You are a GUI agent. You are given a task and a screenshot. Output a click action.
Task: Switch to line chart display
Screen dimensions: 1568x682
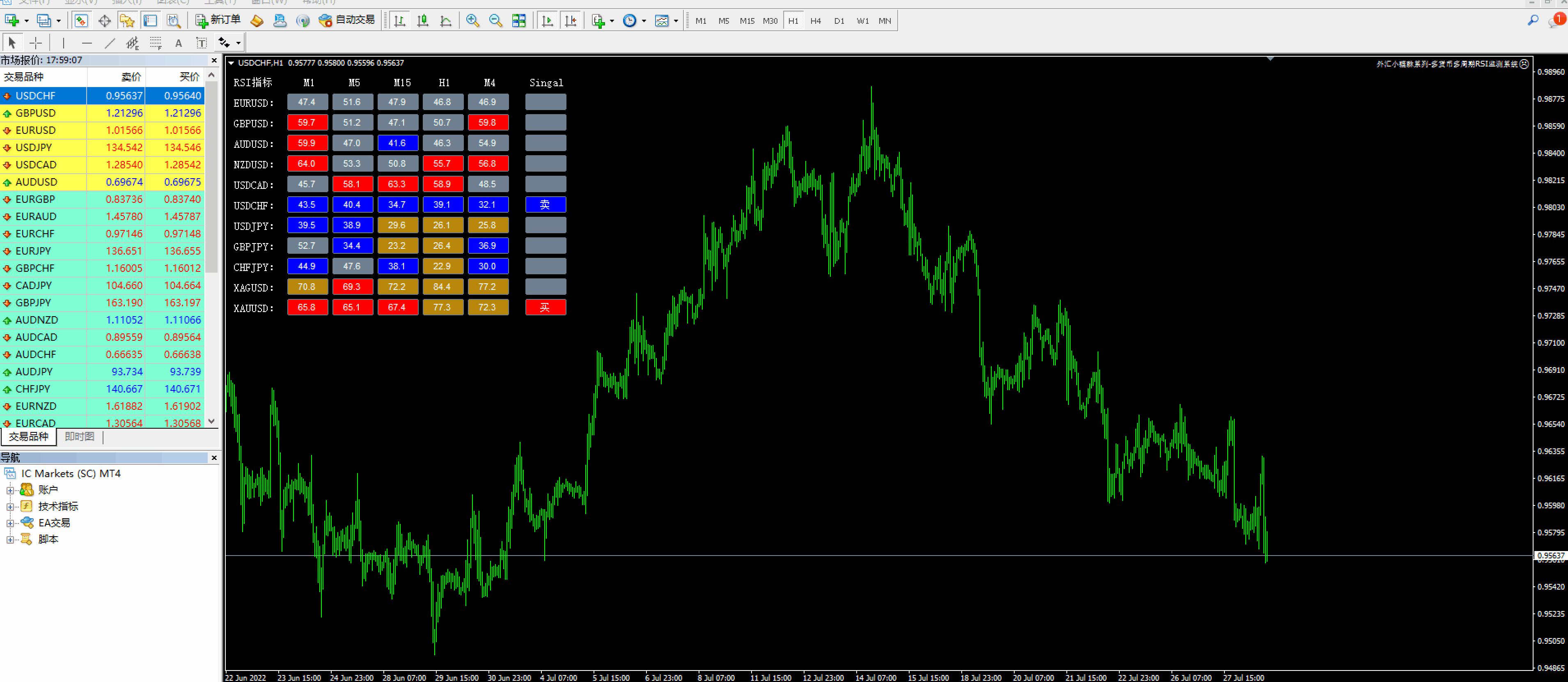445,21
